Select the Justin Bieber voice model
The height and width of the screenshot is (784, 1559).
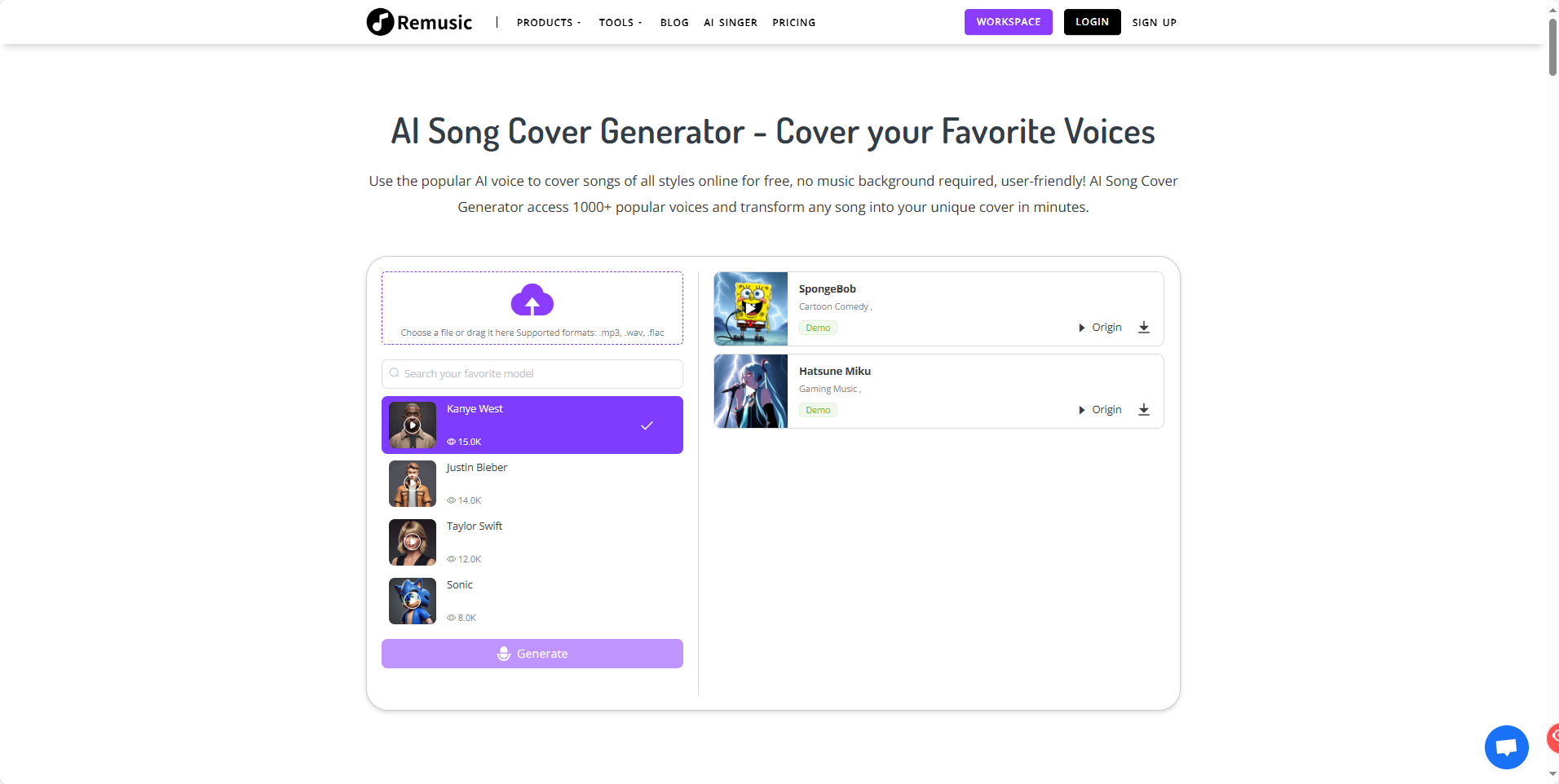pyautogui.click(x=532, y=483)
